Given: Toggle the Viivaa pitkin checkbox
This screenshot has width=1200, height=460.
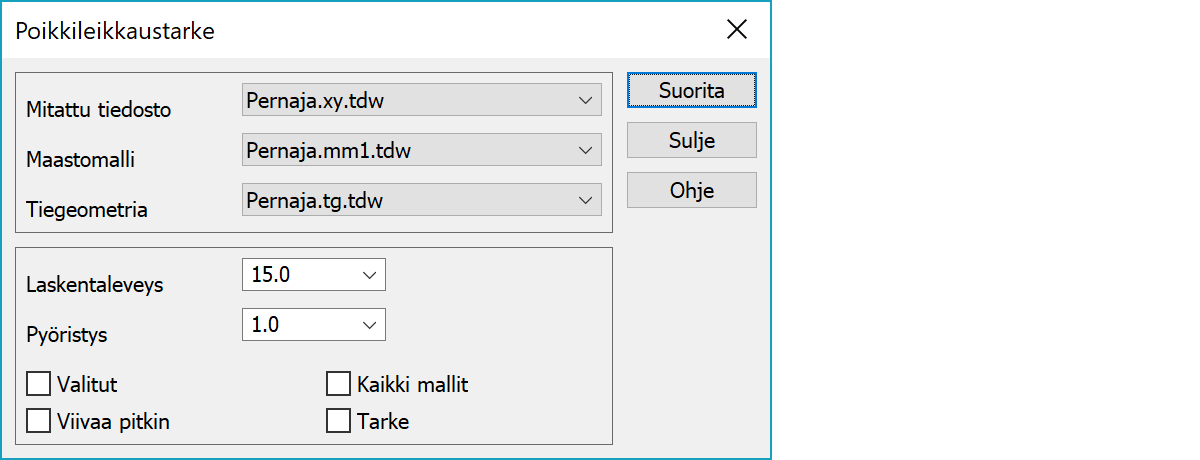Looking at the screenshot, I should 39,421.
